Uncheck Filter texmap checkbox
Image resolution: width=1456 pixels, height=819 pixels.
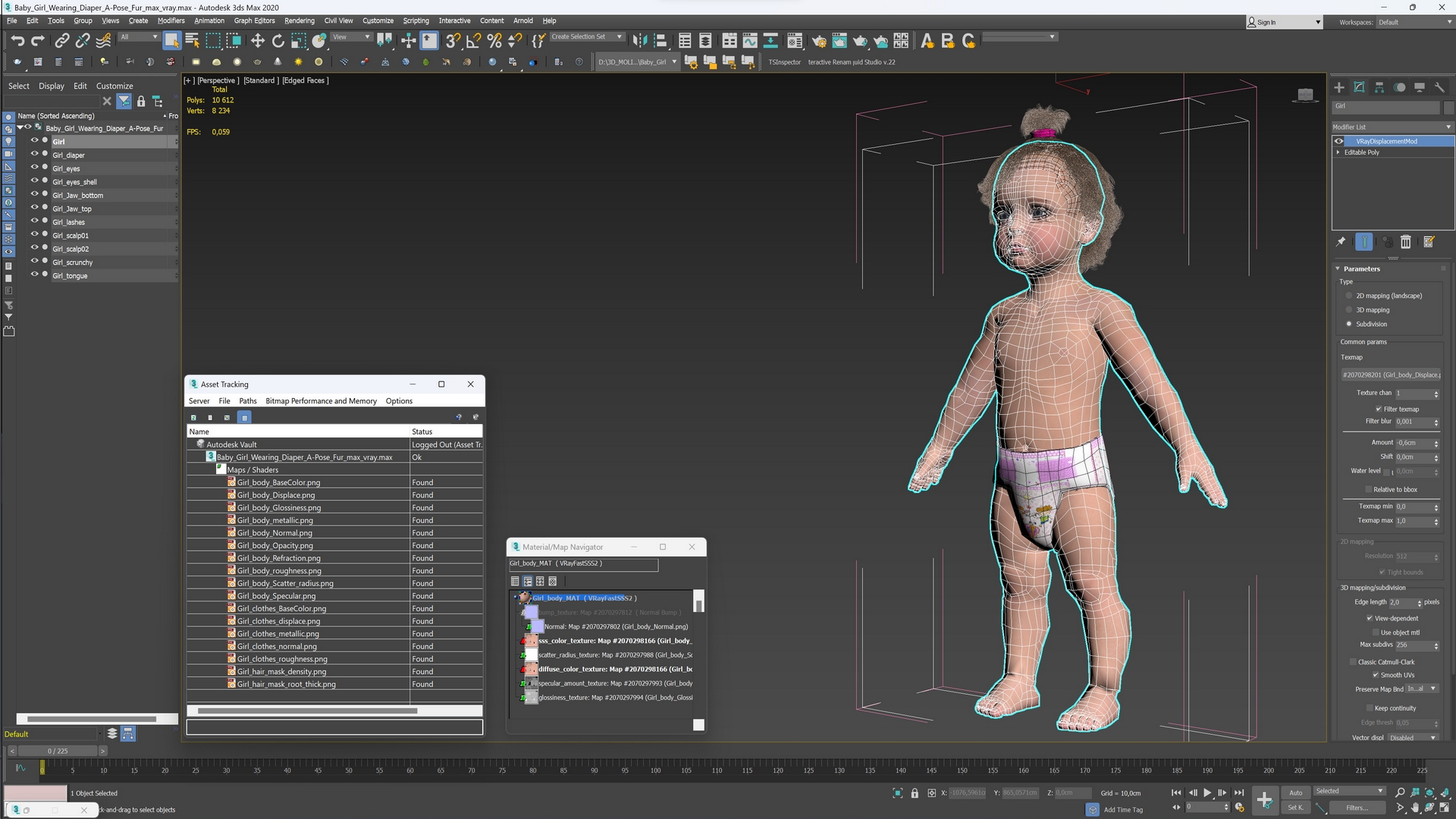pos(1379,409)
